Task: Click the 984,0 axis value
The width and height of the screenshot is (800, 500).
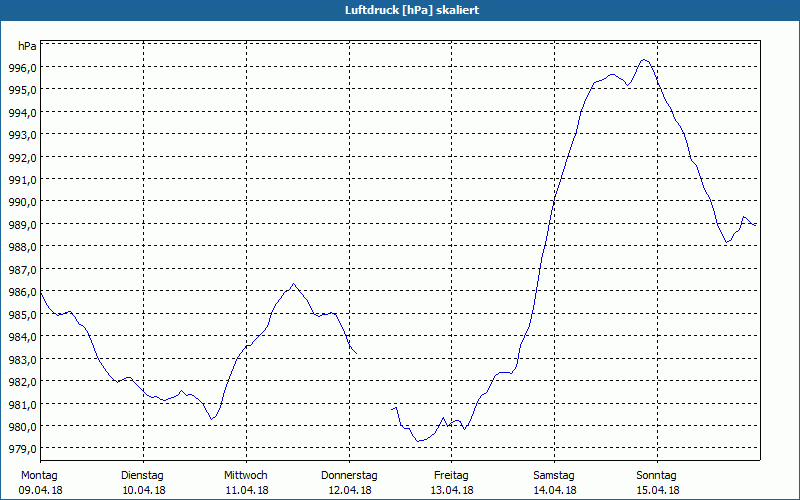Action: (x=22, y=337)
